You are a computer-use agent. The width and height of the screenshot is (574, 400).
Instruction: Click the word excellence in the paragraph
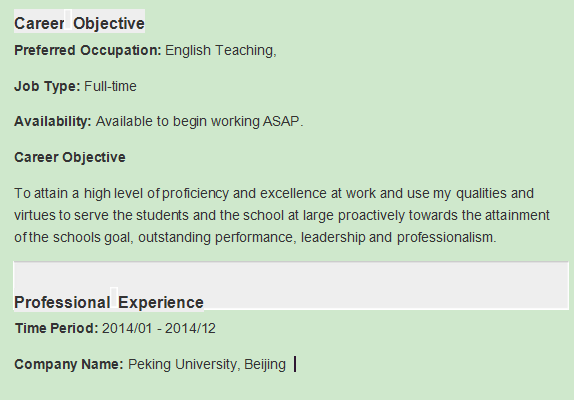pyautogui.click(x=293, y=193)
